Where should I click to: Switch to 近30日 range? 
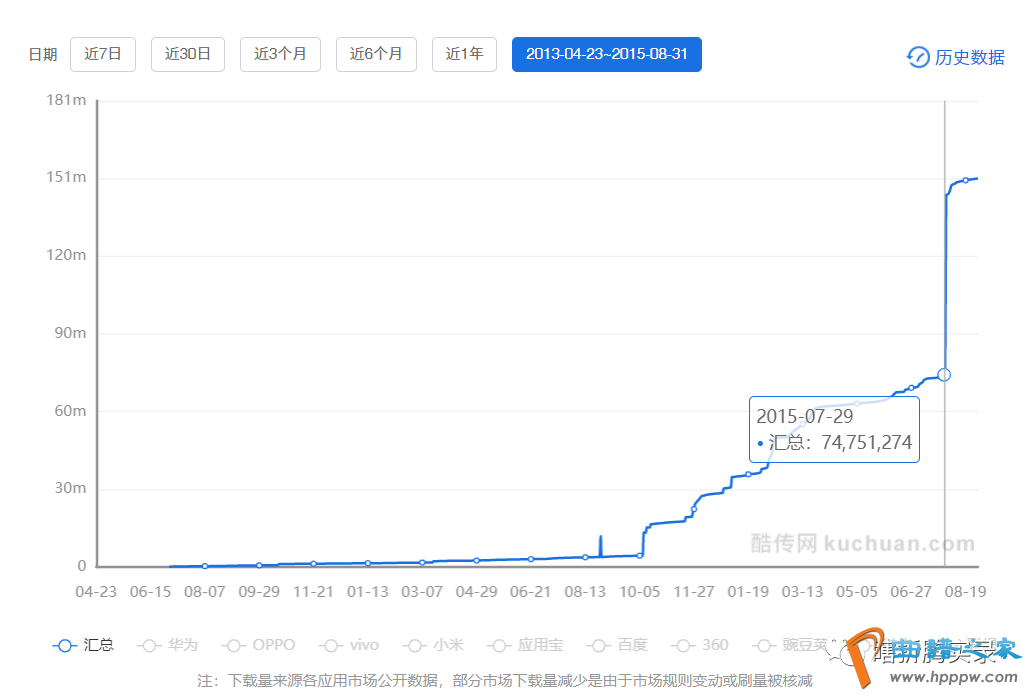[x=188, y=54]
